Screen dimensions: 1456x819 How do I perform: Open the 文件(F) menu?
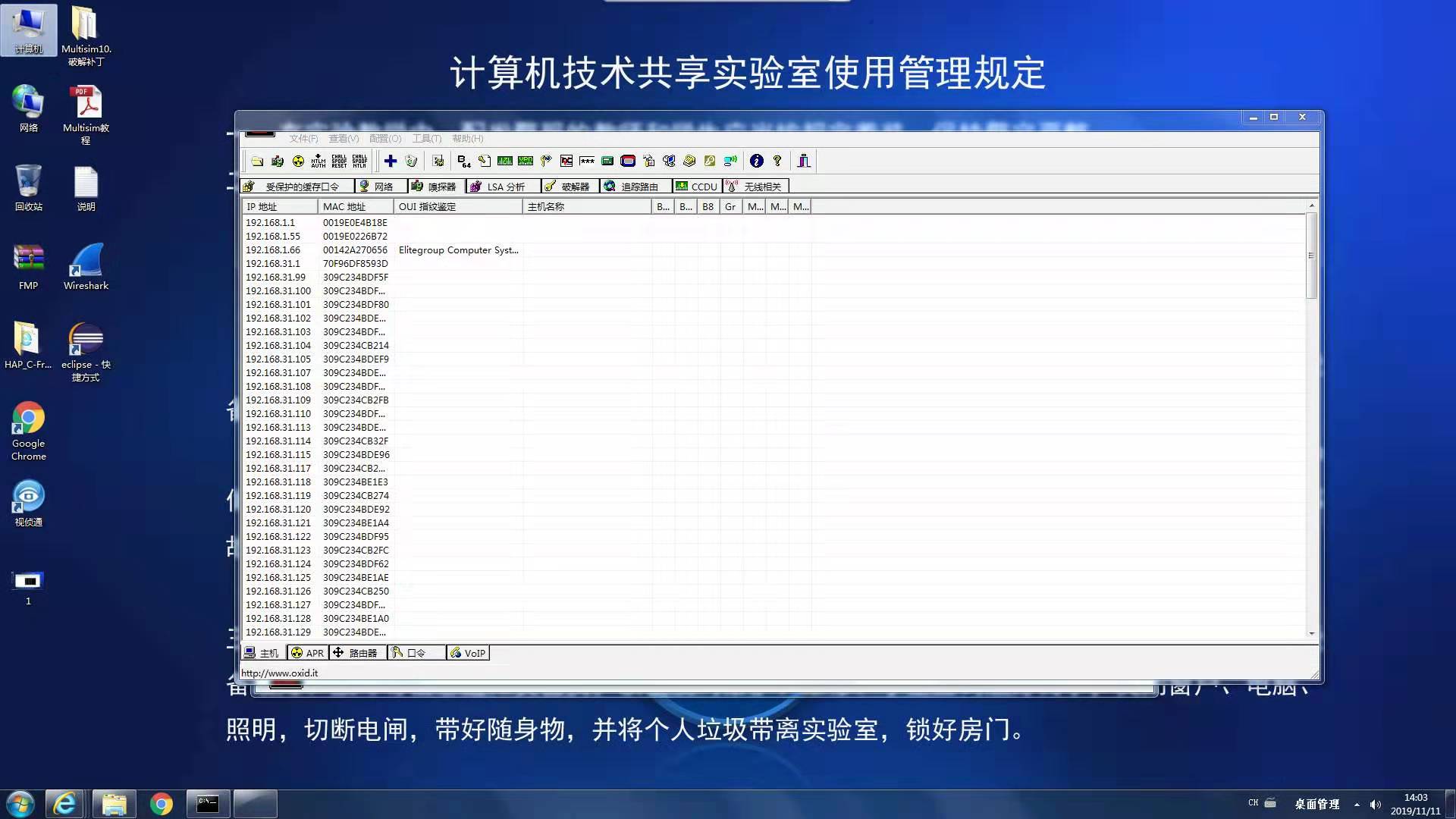pos(303,138)
